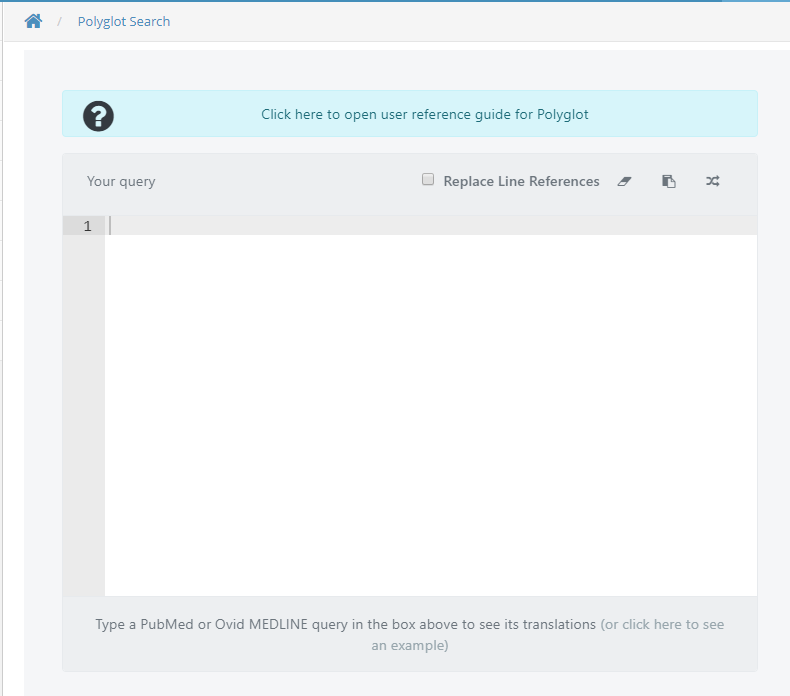Go to the home page icon
790x696 pixels.
point(33,21)
